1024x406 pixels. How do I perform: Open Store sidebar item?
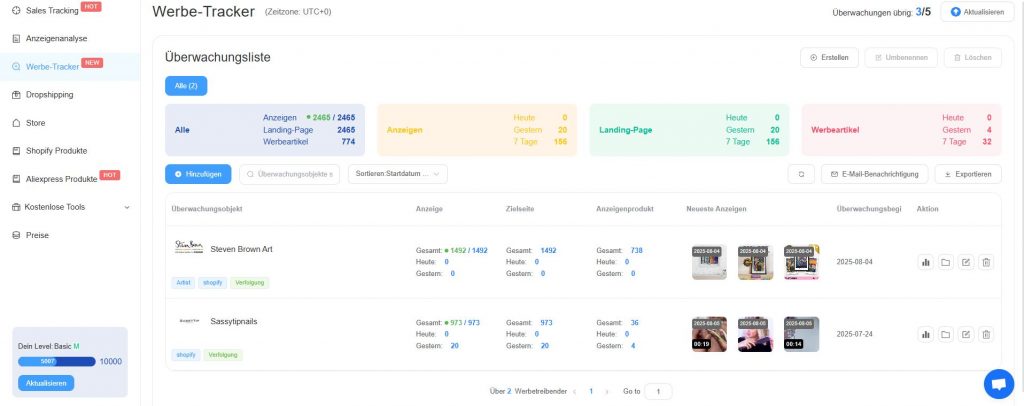click(x=35, y=123)
